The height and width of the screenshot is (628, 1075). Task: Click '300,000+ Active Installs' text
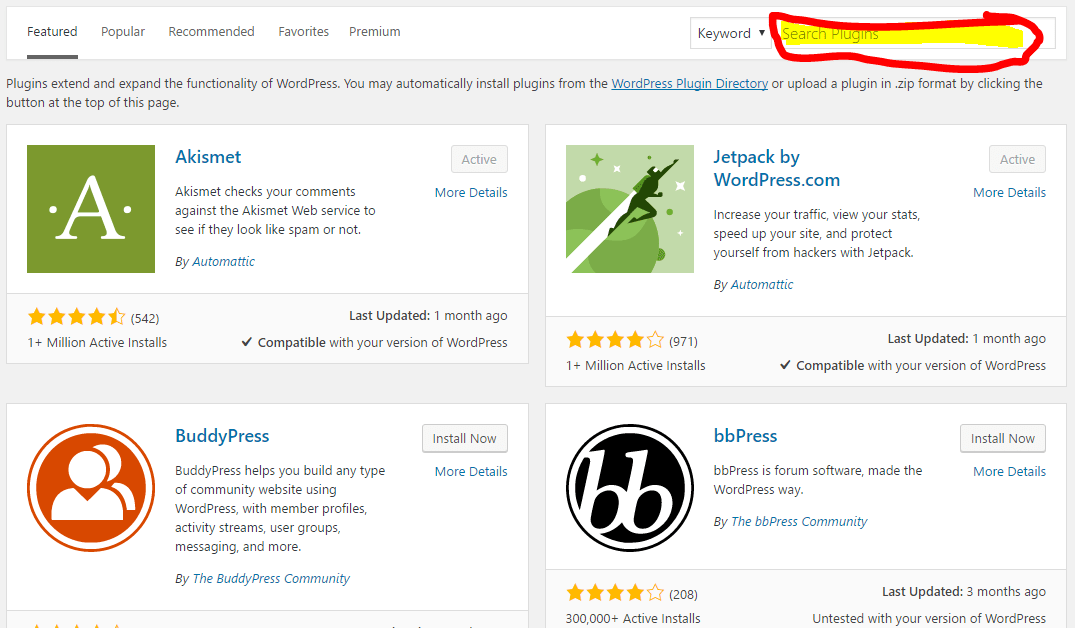coord(633,618)
